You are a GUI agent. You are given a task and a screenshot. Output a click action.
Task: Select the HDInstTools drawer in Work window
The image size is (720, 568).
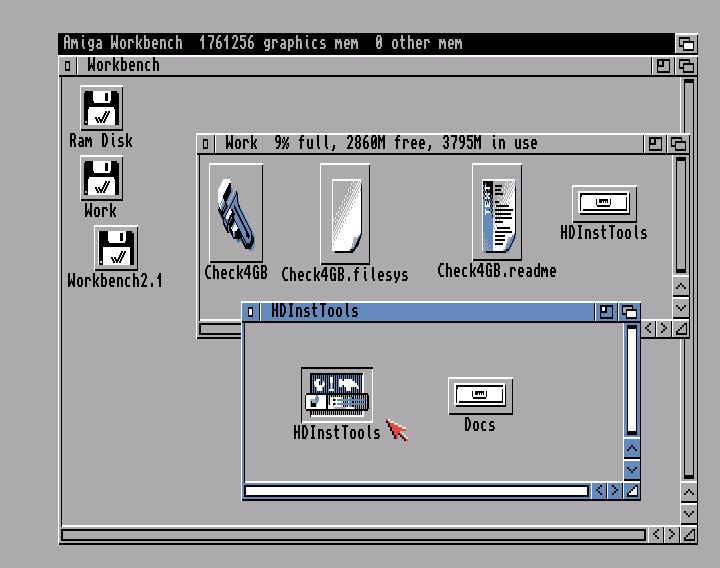(x=604, y=204)
